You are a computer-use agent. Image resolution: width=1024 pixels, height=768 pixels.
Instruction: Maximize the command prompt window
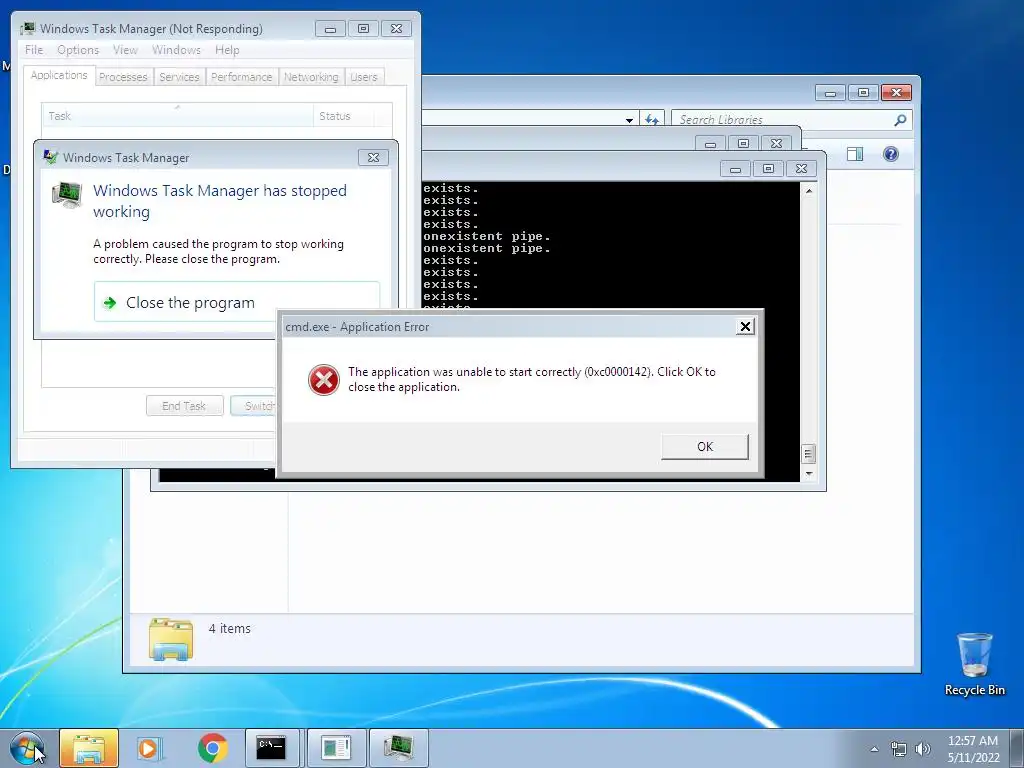pos(768,168)
